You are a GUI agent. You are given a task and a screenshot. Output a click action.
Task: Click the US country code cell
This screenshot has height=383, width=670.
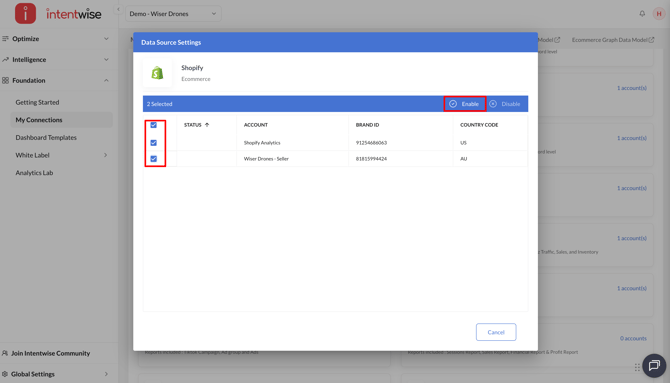coord(463,143)
